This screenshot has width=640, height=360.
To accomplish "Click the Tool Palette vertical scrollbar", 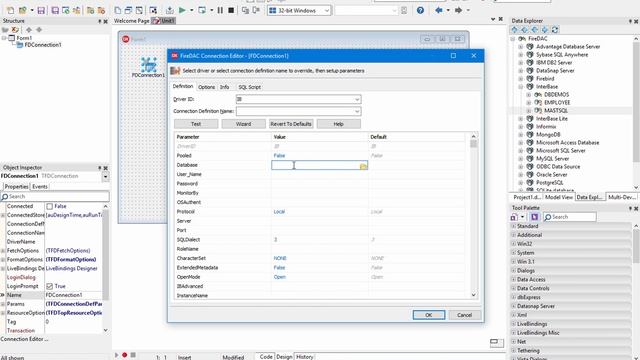I will pos(636,291).
